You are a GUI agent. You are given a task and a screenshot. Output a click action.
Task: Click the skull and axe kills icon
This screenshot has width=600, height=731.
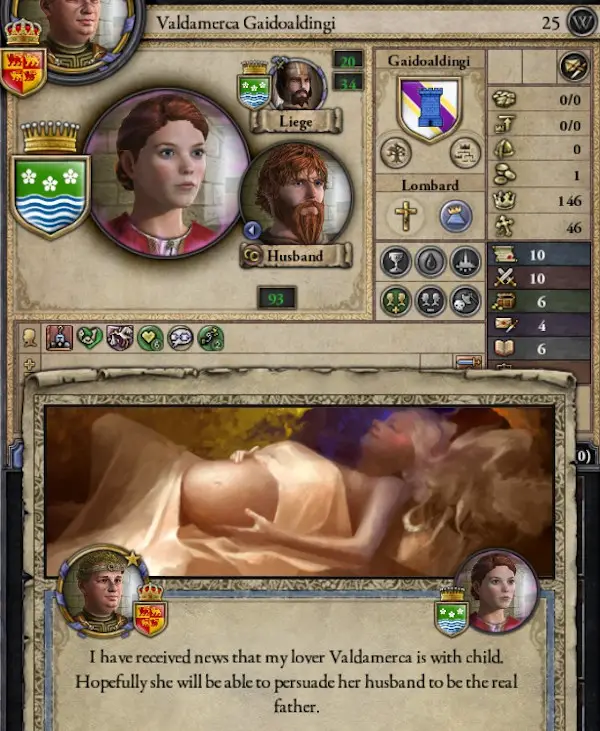tap(465, 301)
